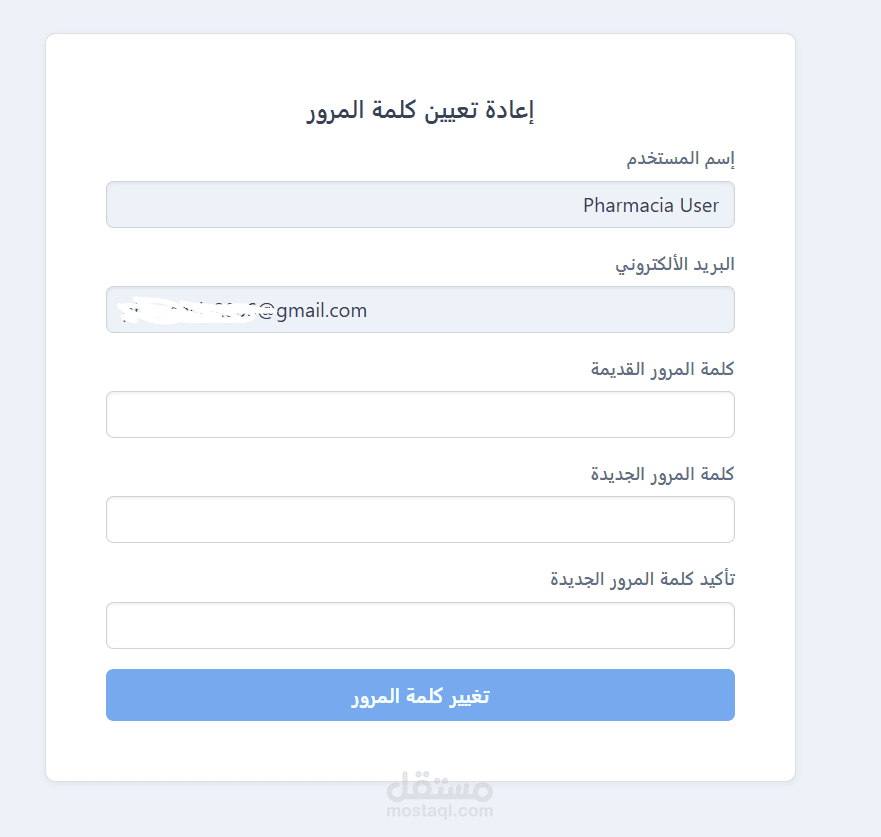Screen dimensions: 881x837
Task: Click blank card space below the submit button
Action: (x=250, y=750)
